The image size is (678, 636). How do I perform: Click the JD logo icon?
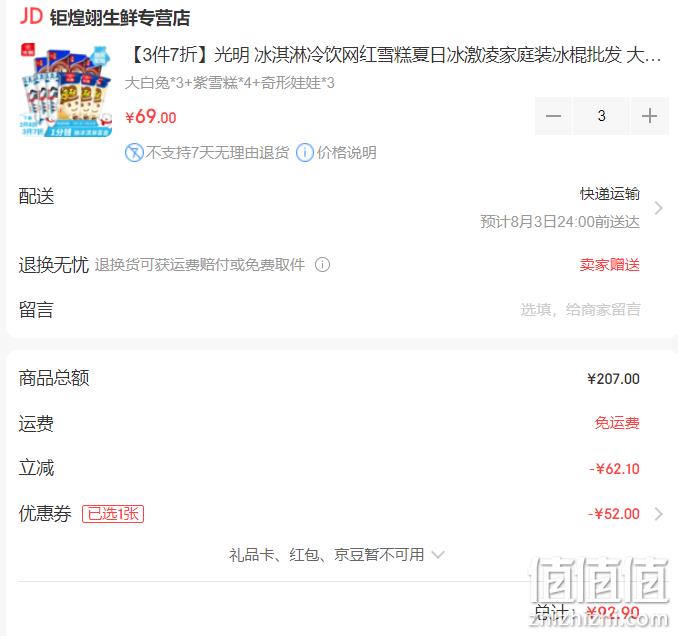click(31, 17)
